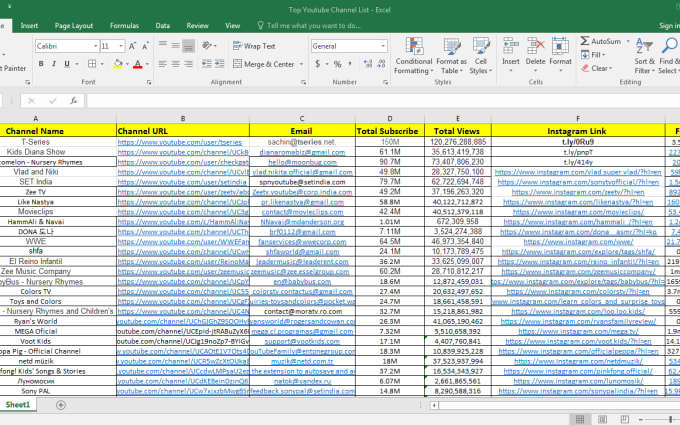Screen dimensions: 680x425
Task: Toggle align right
Action: [189, 64]
